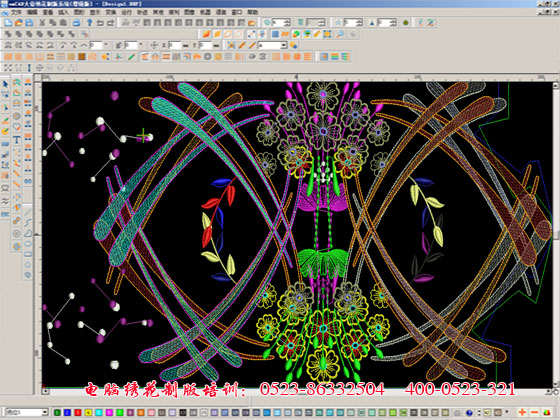The width and height of the screenshot is (560, 420).
Task: Select the red color swatch in bottom palette
Action: tap(78, 412)
